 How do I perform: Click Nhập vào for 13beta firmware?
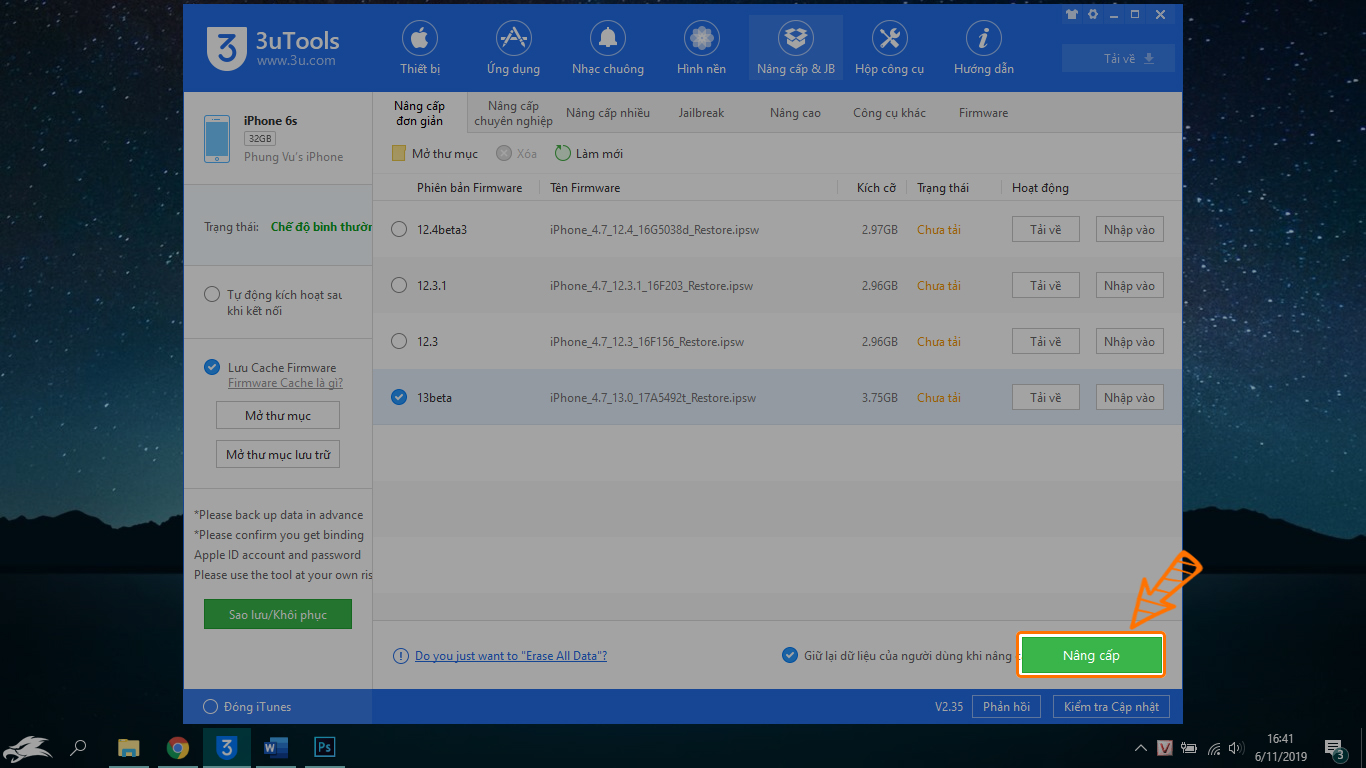pos(1129,398)
